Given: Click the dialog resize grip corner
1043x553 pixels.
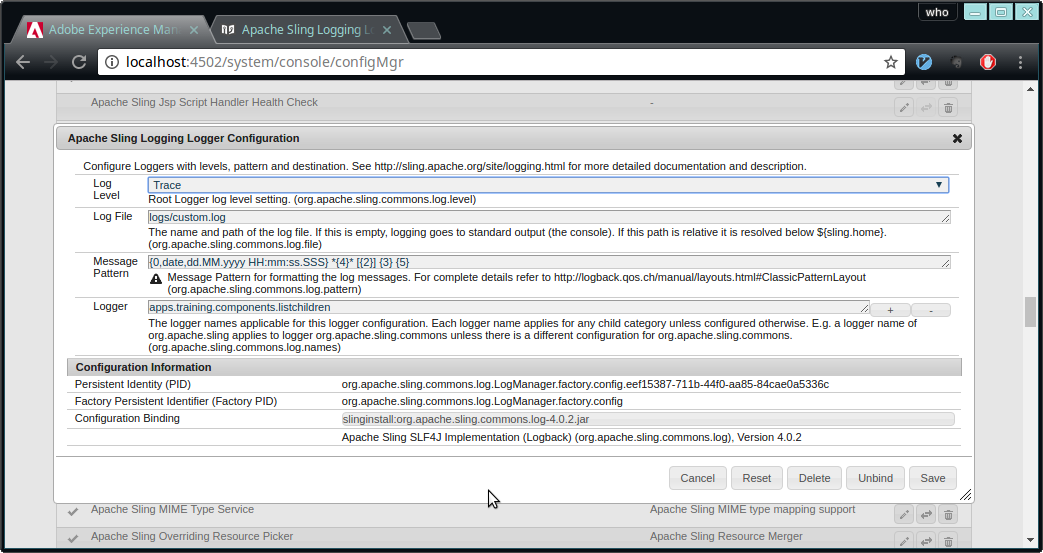Looking at the screenshot, I should [965, 494].
